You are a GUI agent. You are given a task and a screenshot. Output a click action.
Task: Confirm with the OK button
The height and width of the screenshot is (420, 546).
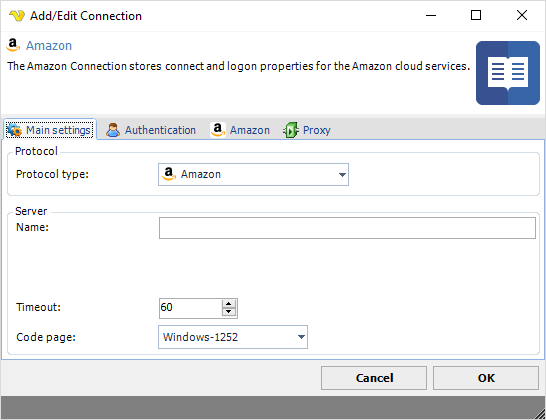point(486,378)
